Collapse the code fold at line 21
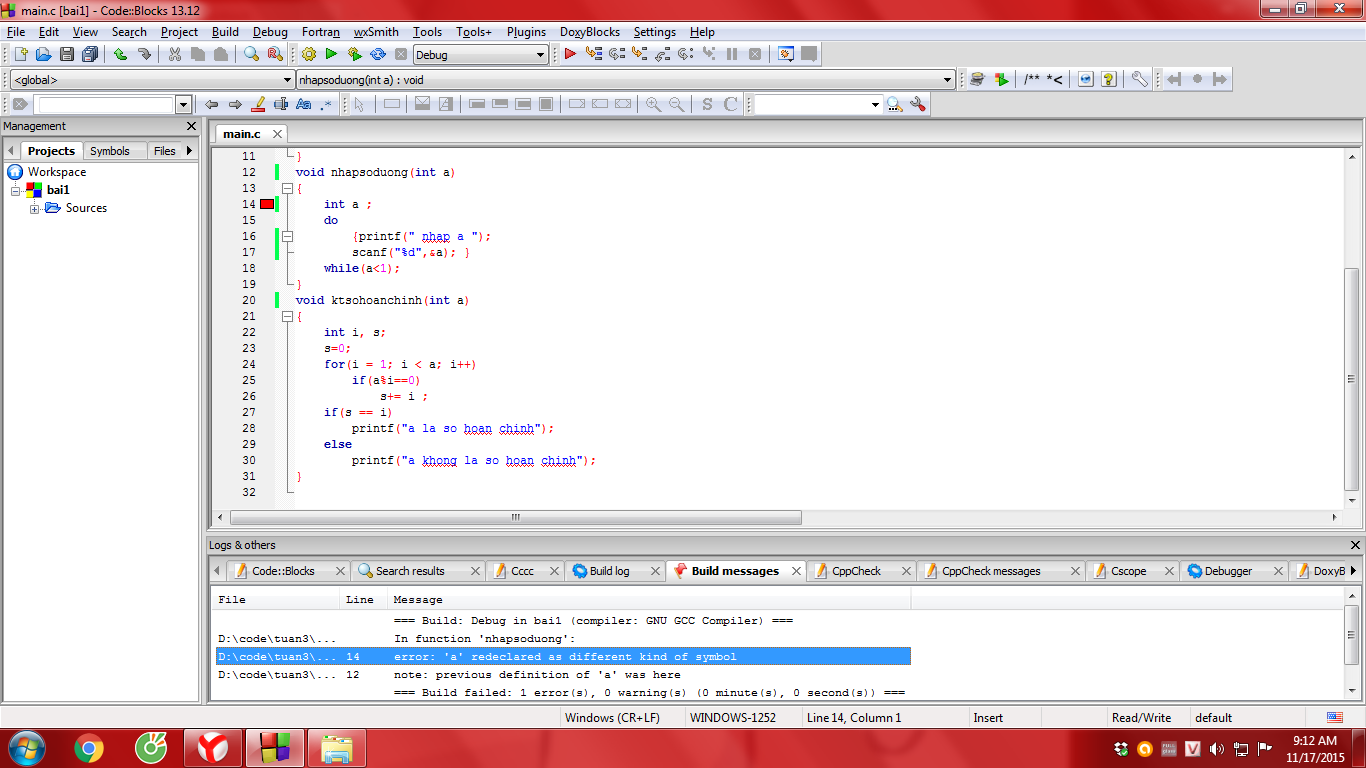The width and height of the screenshot is (1366, 768). click(x=287, y=316)
